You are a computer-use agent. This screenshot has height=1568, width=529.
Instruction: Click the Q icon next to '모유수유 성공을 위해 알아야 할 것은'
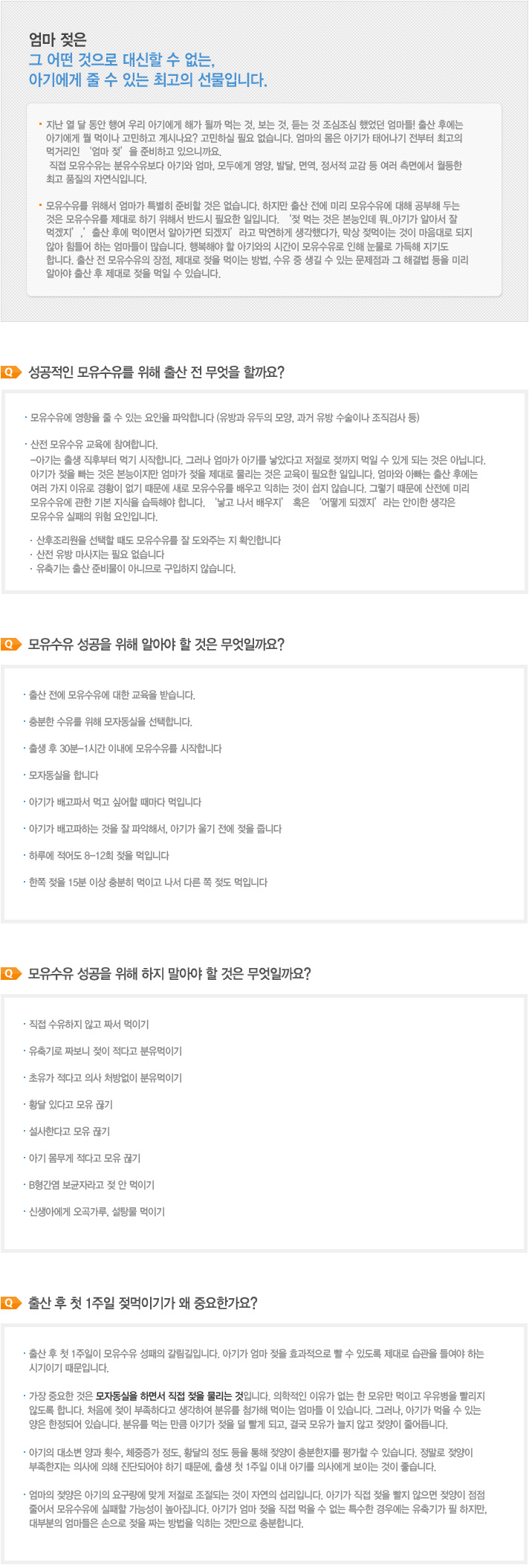tap(12, 645)
